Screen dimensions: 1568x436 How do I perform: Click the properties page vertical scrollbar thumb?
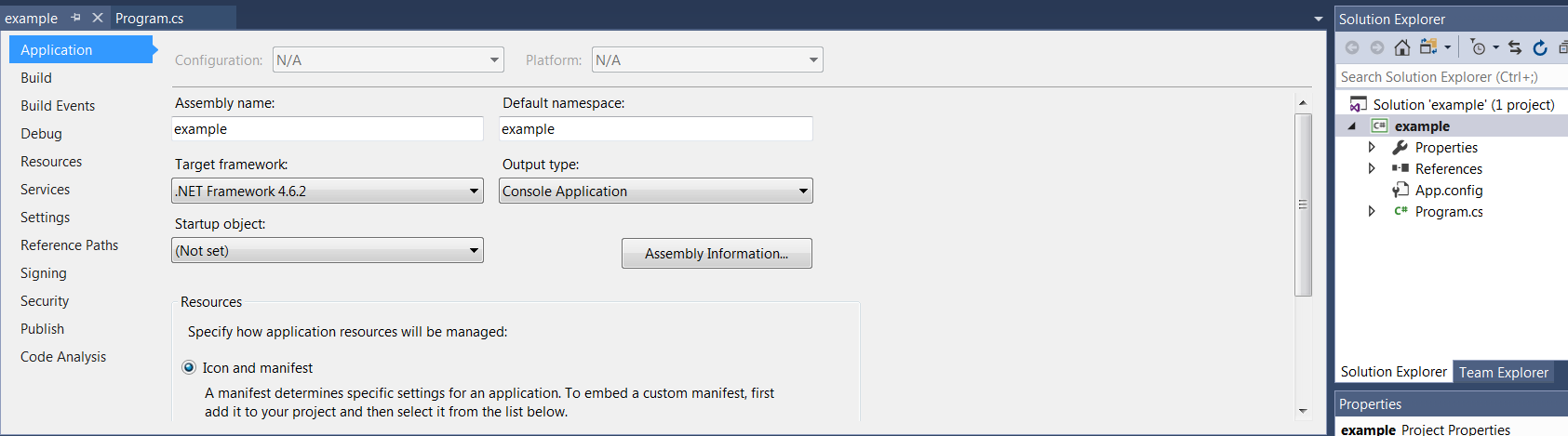1303,205
